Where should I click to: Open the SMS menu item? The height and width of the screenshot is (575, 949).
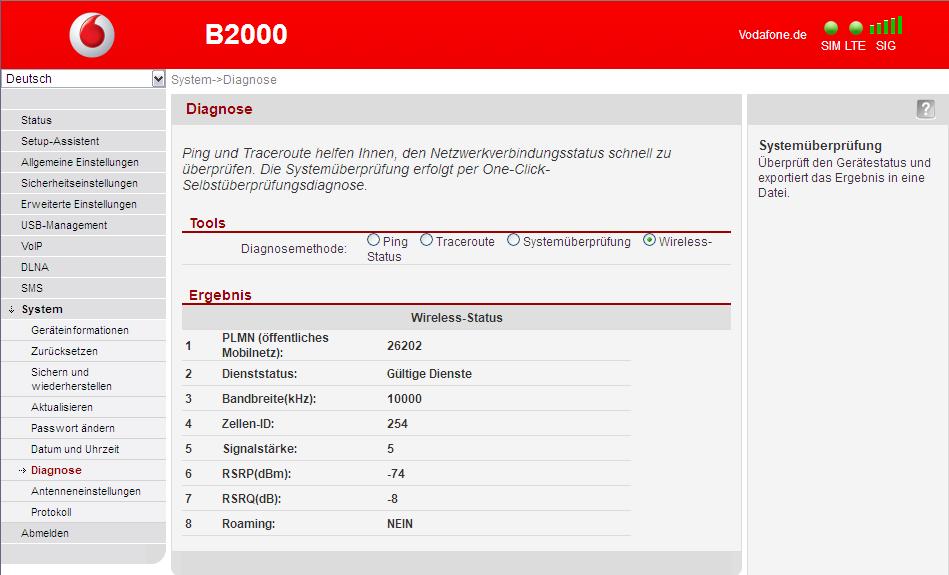(x=84, y=288)
